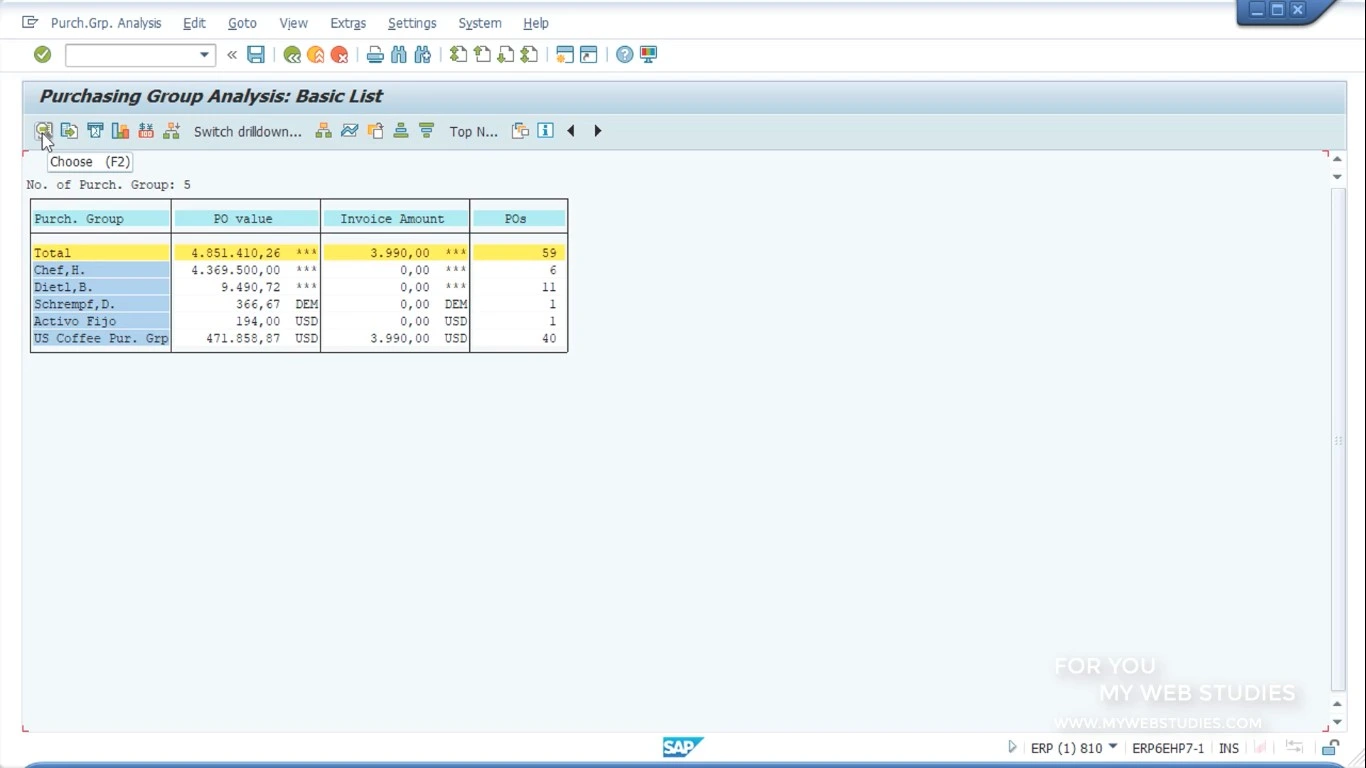Viewport: 1366px width, 768px height.
Task: Click the status bar expand triangle icon
Action: click(x=1012, y=747)
